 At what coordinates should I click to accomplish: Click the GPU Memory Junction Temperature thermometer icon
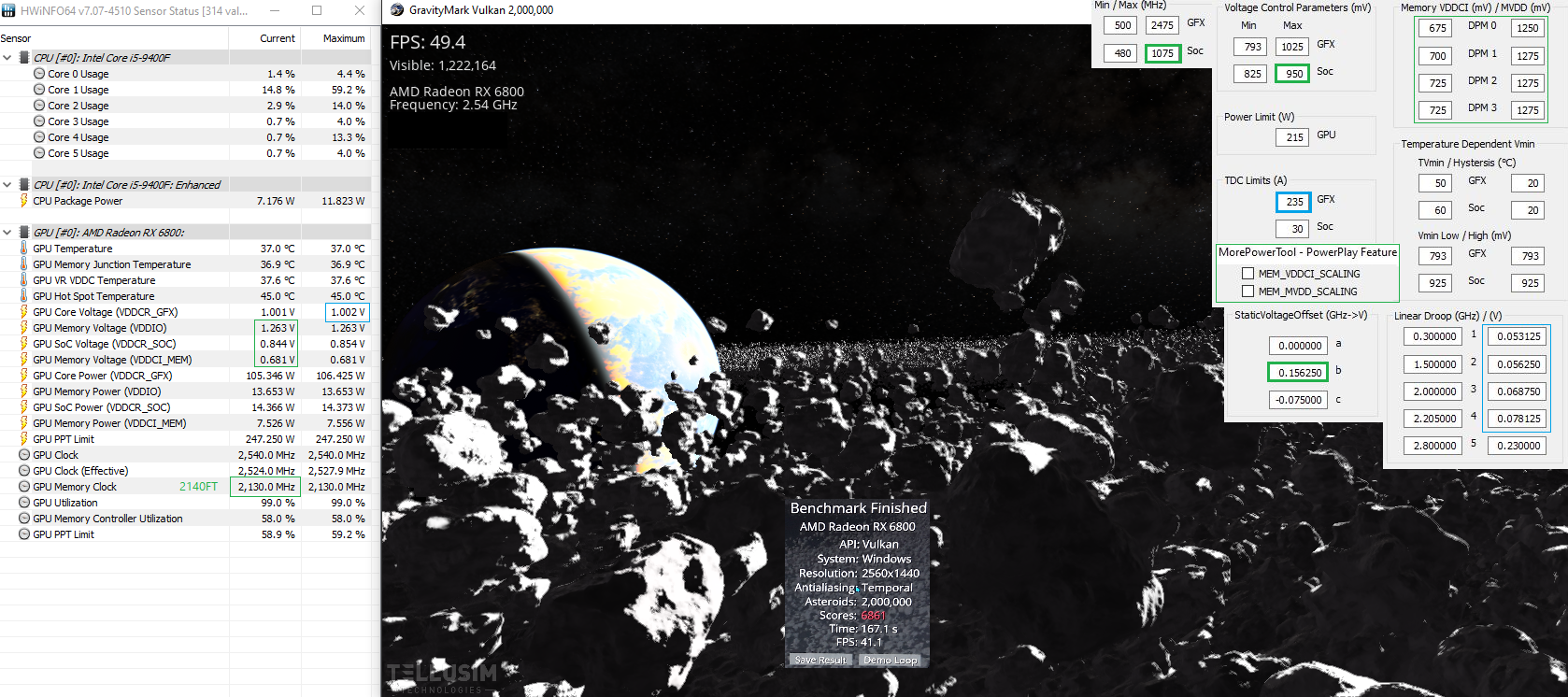[x=24, y=264]
